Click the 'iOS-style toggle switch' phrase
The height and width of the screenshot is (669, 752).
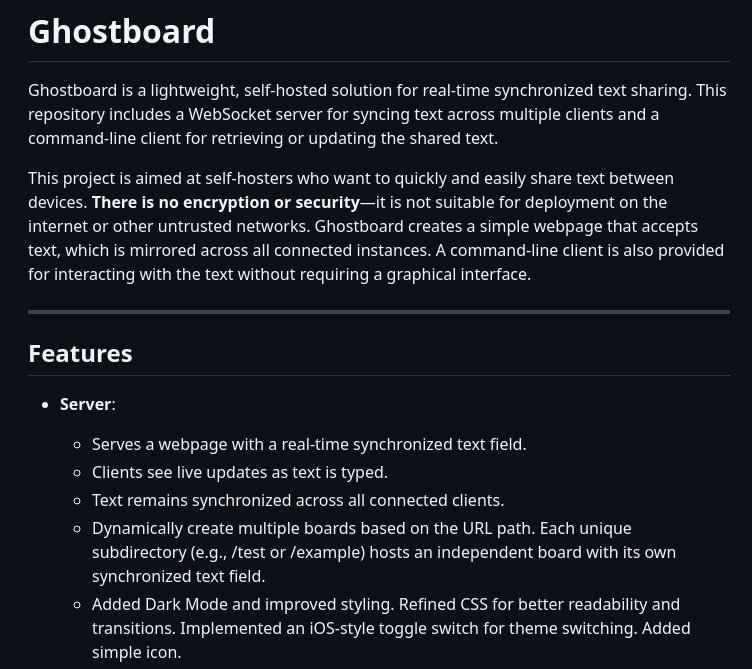click(393, 628)
